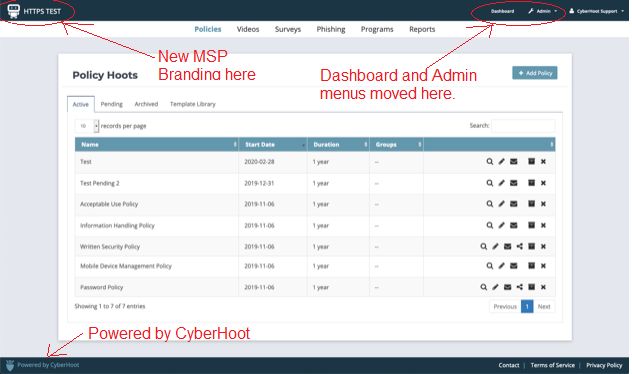Screen dimensions: 632x374
Task: View the Acceptable Use Policy details
Action: (x=489, y=204)
